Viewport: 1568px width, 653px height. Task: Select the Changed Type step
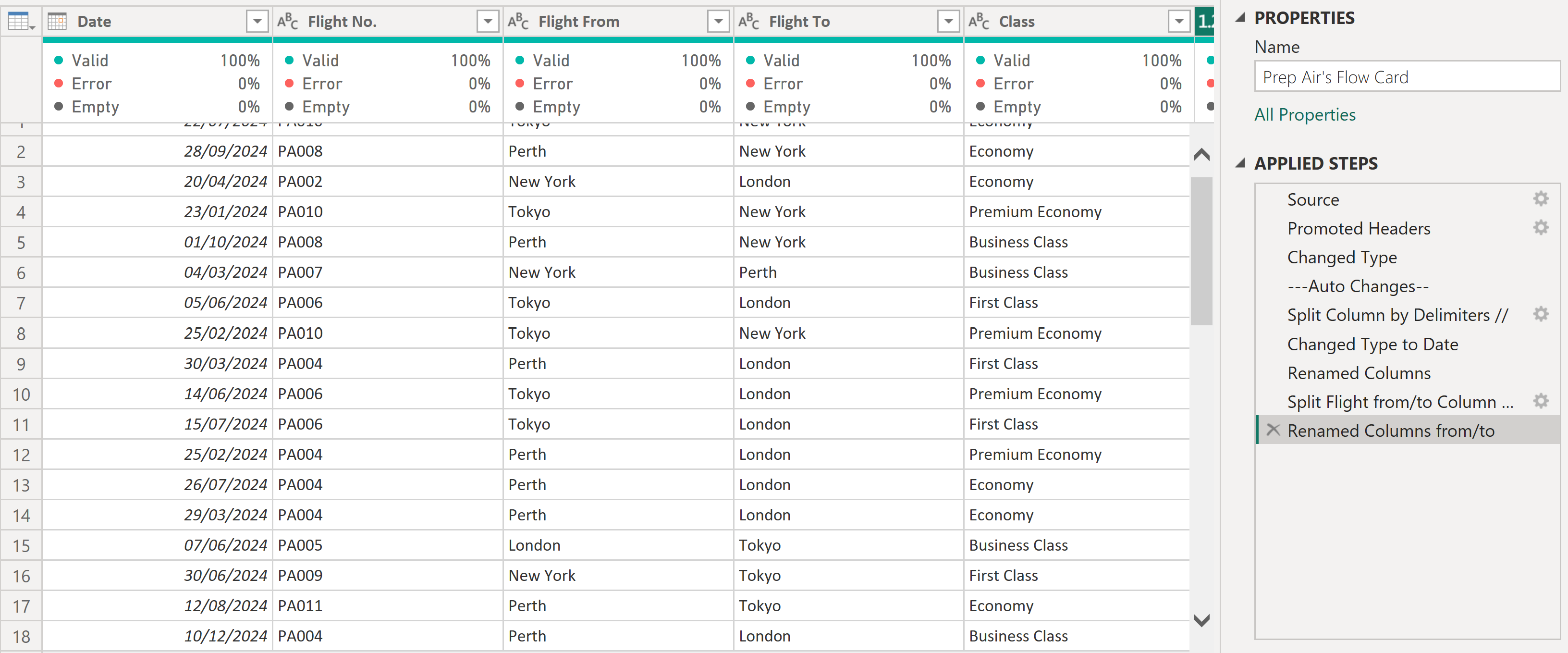pos(1342,258)
